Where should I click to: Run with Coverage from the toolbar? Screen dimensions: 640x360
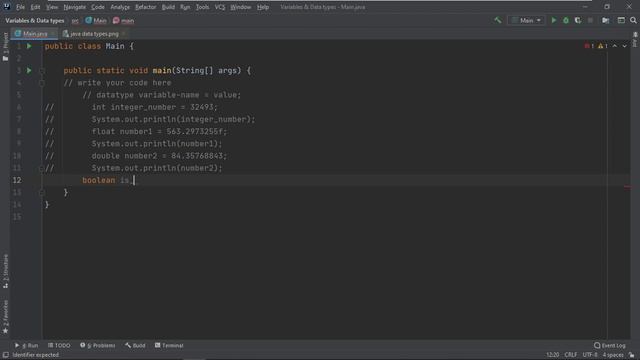click(578, 20)
